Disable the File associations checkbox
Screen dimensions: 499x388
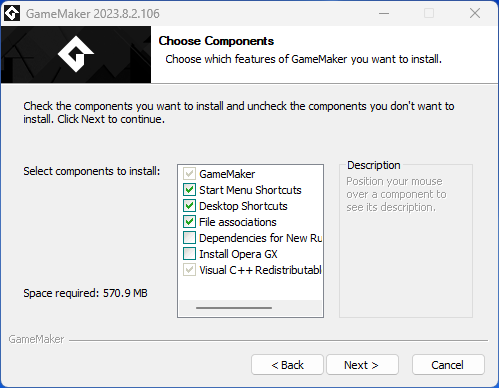pos(189,222)
